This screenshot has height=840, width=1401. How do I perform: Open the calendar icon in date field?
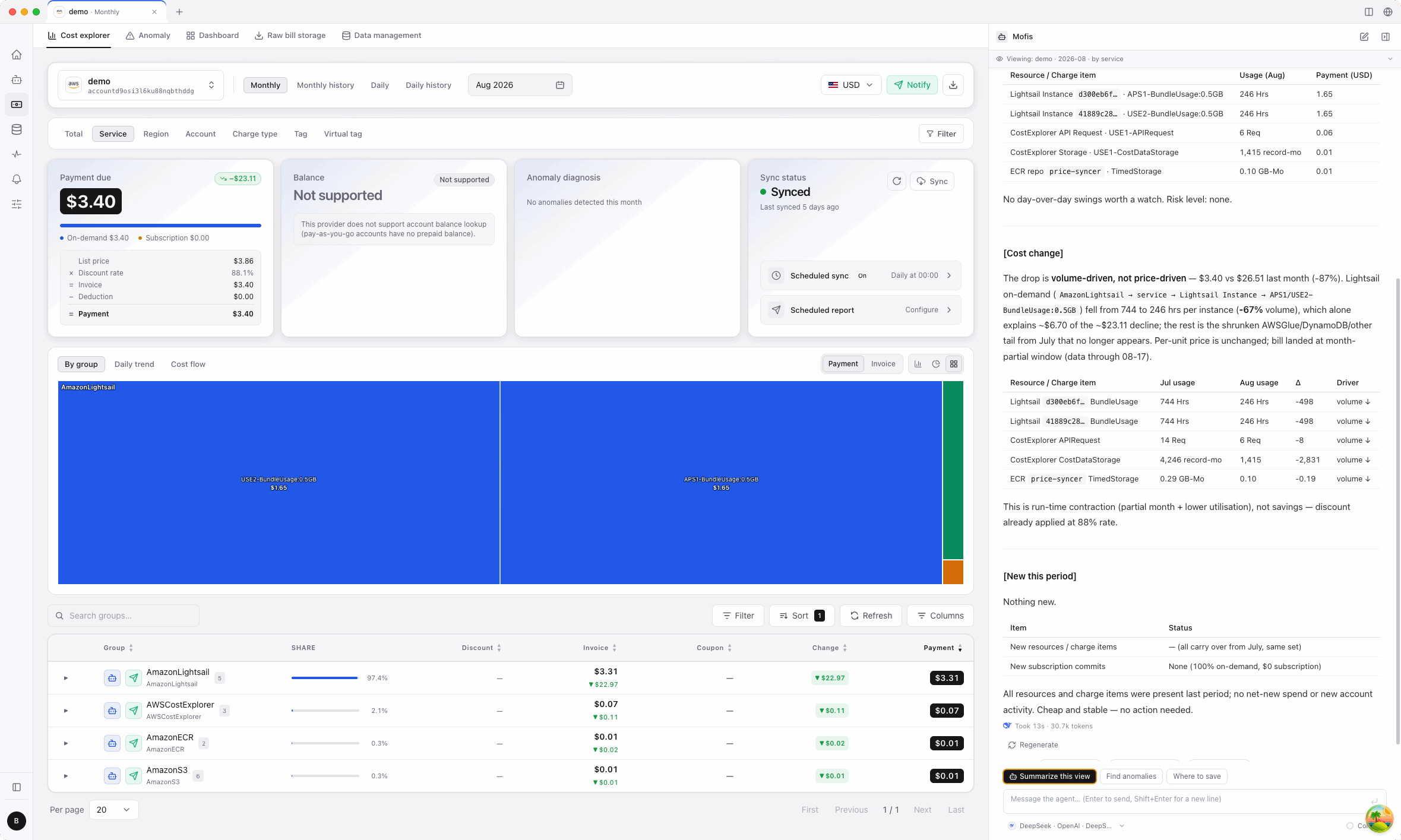click(559, 85)
